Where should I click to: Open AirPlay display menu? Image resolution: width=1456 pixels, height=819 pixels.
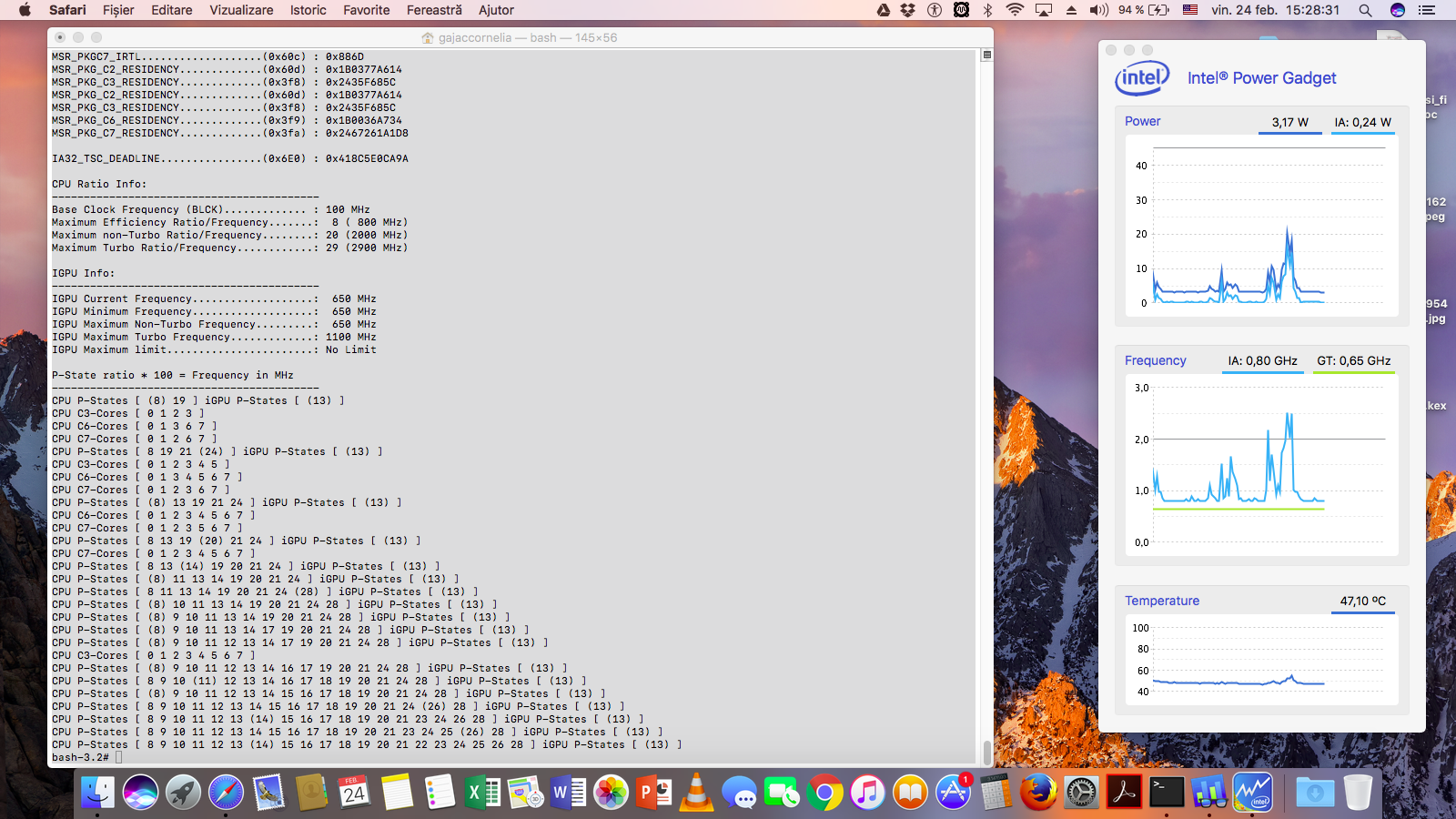[1044, 10]
